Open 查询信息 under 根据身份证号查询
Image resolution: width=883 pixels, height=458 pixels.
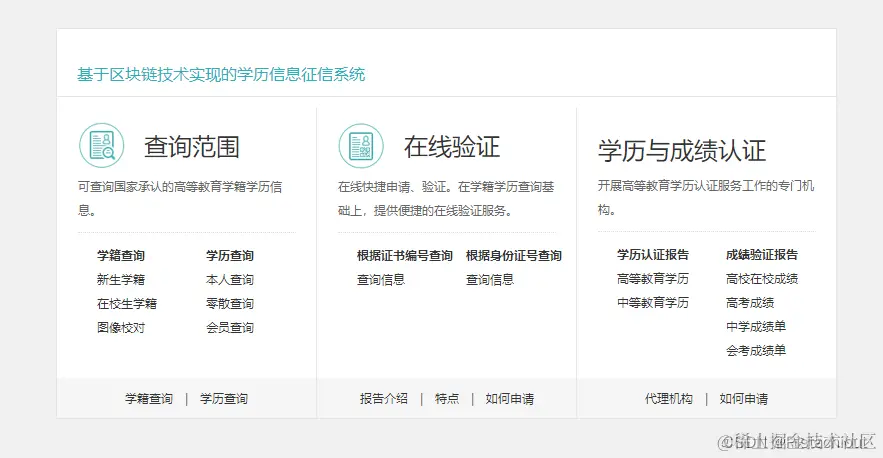(490, 279)
